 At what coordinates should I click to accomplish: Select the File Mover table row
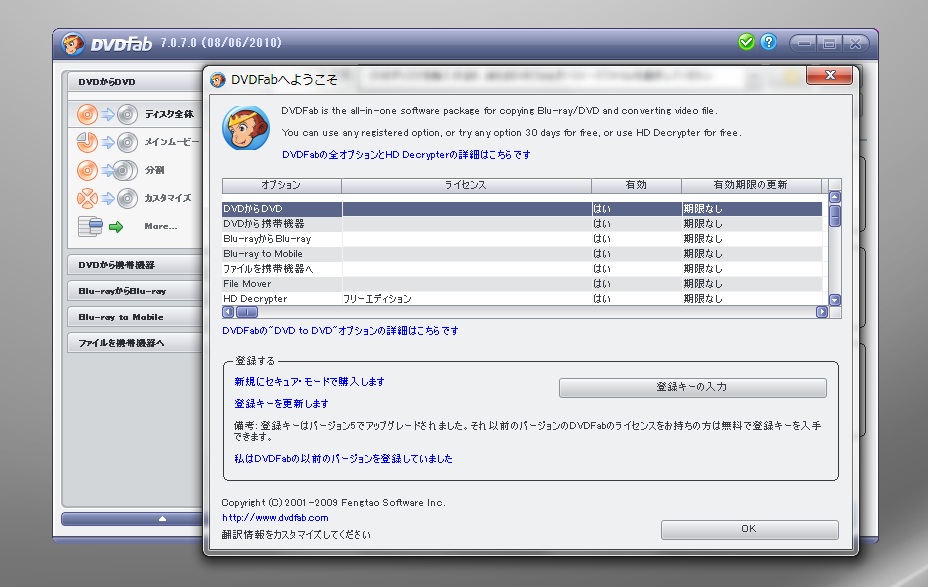tap(522, 284)
